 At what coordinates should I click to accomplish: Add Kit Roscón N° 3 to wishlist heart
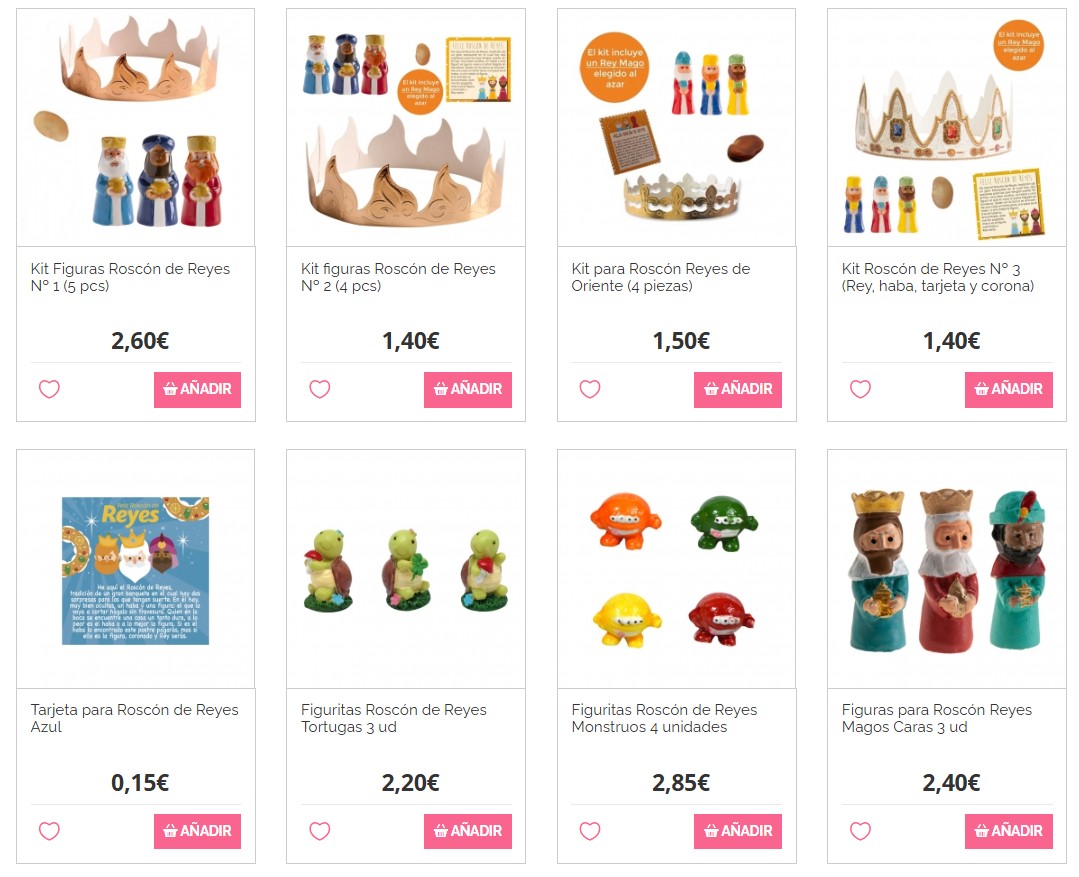[x=860, y=389]
